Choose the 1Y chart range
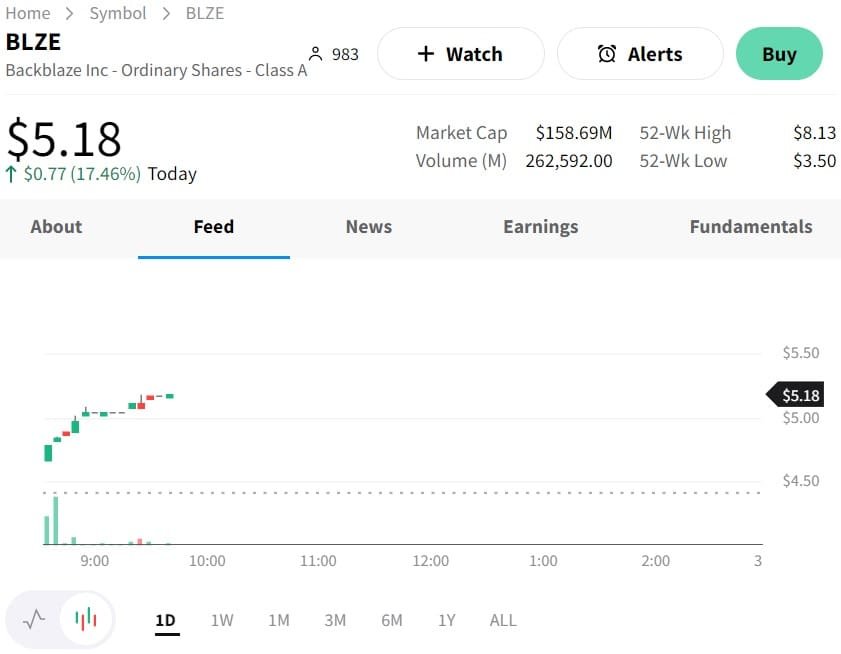 [446, 620]
